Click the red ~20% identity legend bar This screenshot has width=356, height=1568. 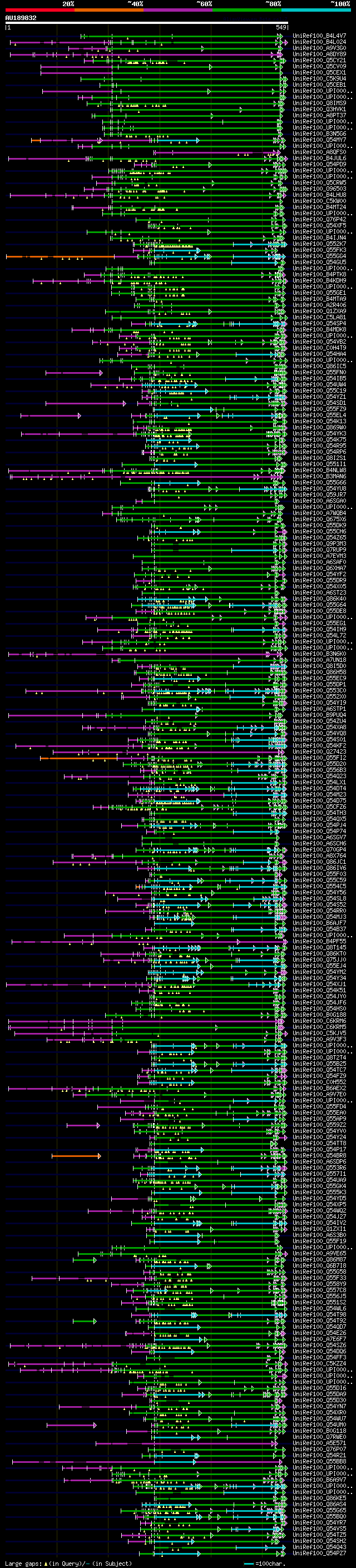tap(39, 11)
